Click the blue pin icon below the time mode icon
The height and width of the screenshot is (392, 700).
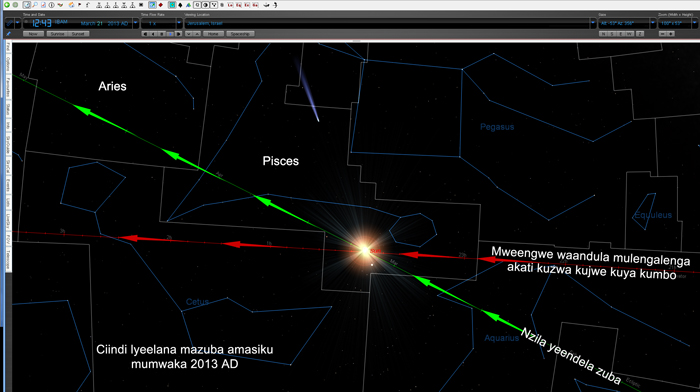point(8,34)
